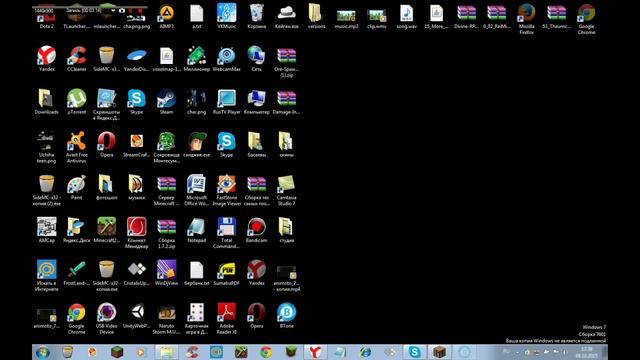Viewport: 640px width, 360px height.
Task: Launch Avast Free Antivirus
Action: point(77,147)
